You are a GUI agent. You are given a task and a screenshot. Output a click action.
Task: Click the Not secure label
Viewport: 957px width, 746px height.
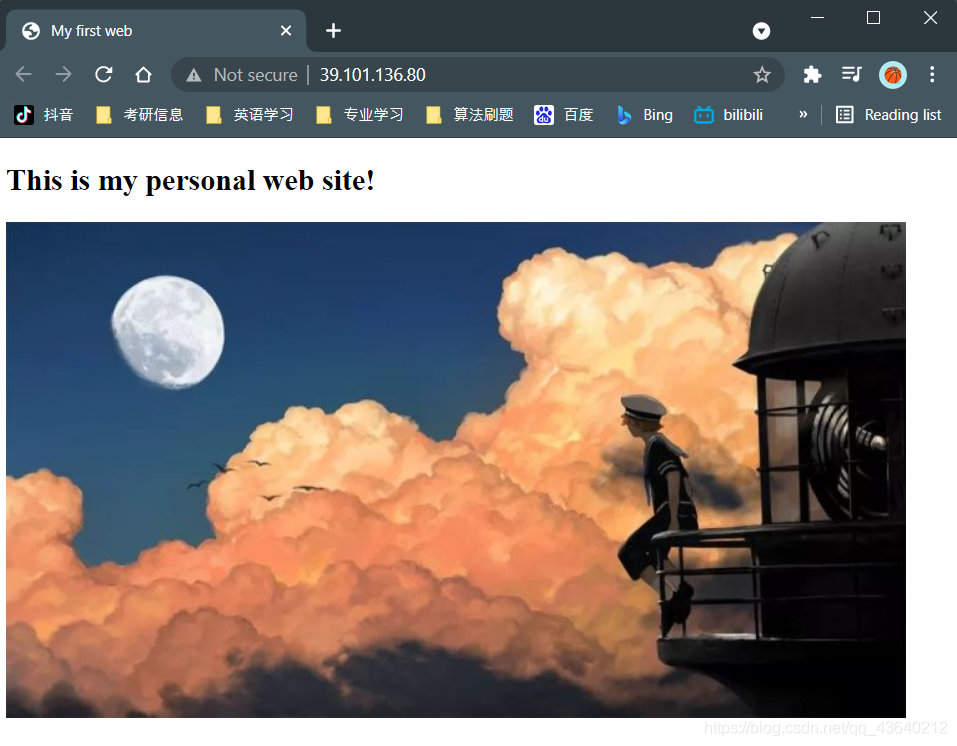256,74
